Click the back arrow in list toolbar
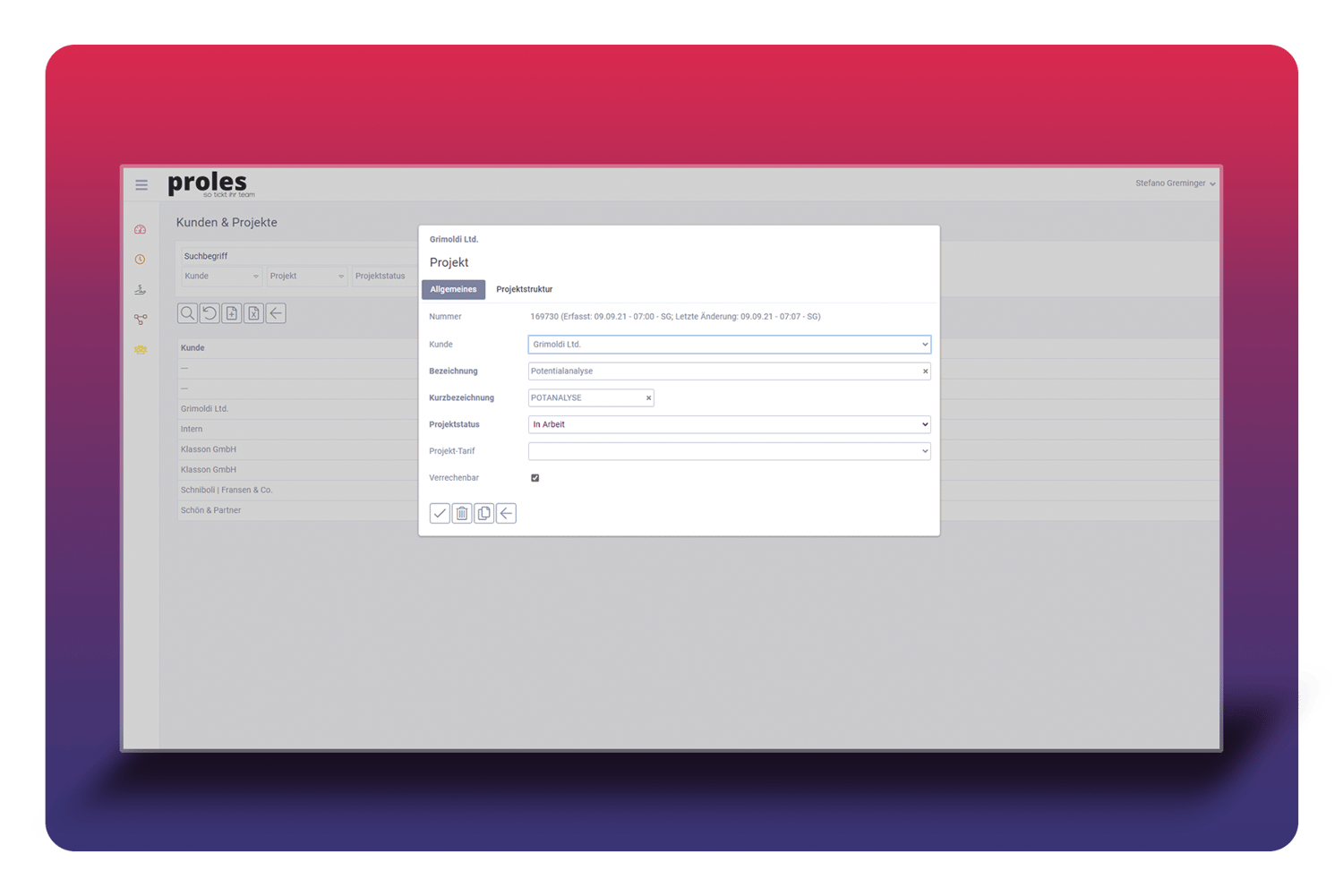Viewport: 1343px width, 896px height. point(276,313)
